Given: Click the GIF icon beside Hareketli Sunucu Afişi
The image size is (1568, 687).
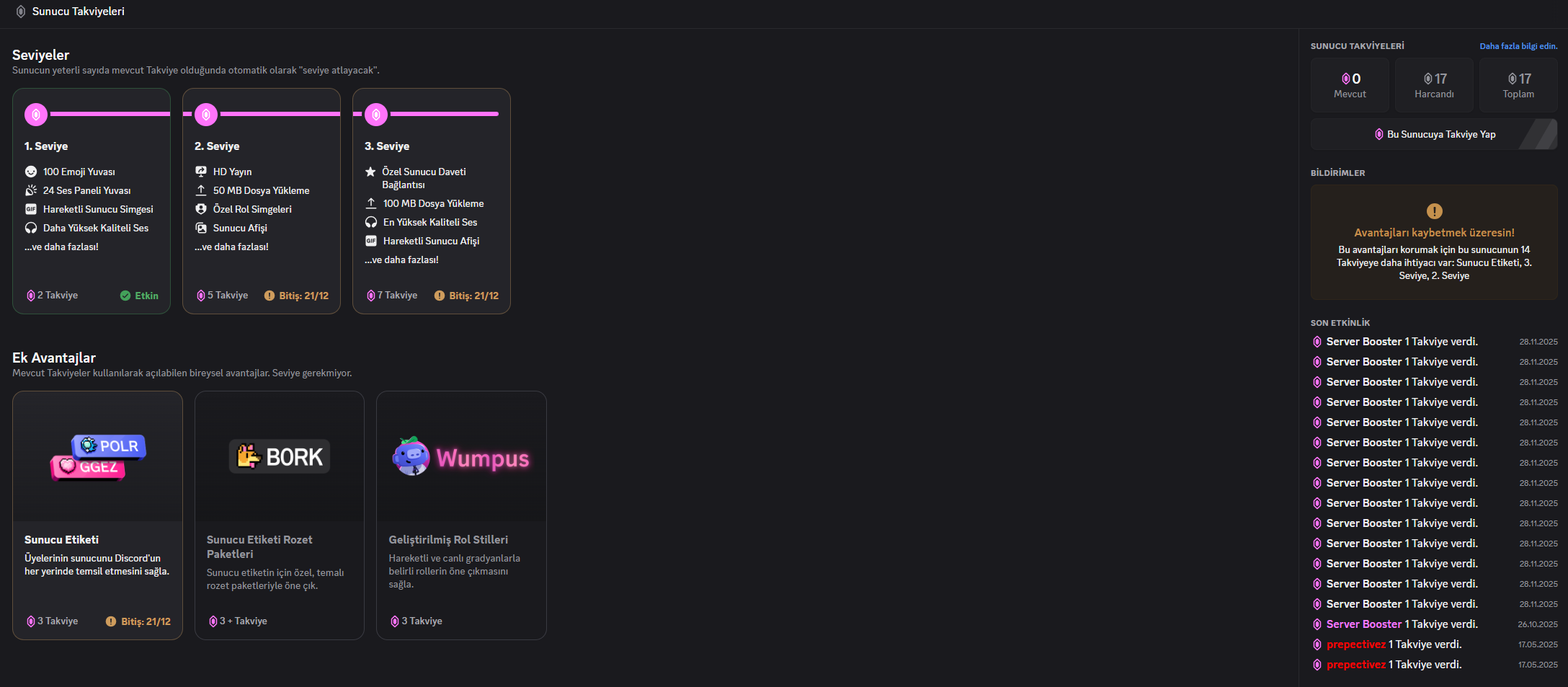Looking at the screenshot, I should [371, 241].
